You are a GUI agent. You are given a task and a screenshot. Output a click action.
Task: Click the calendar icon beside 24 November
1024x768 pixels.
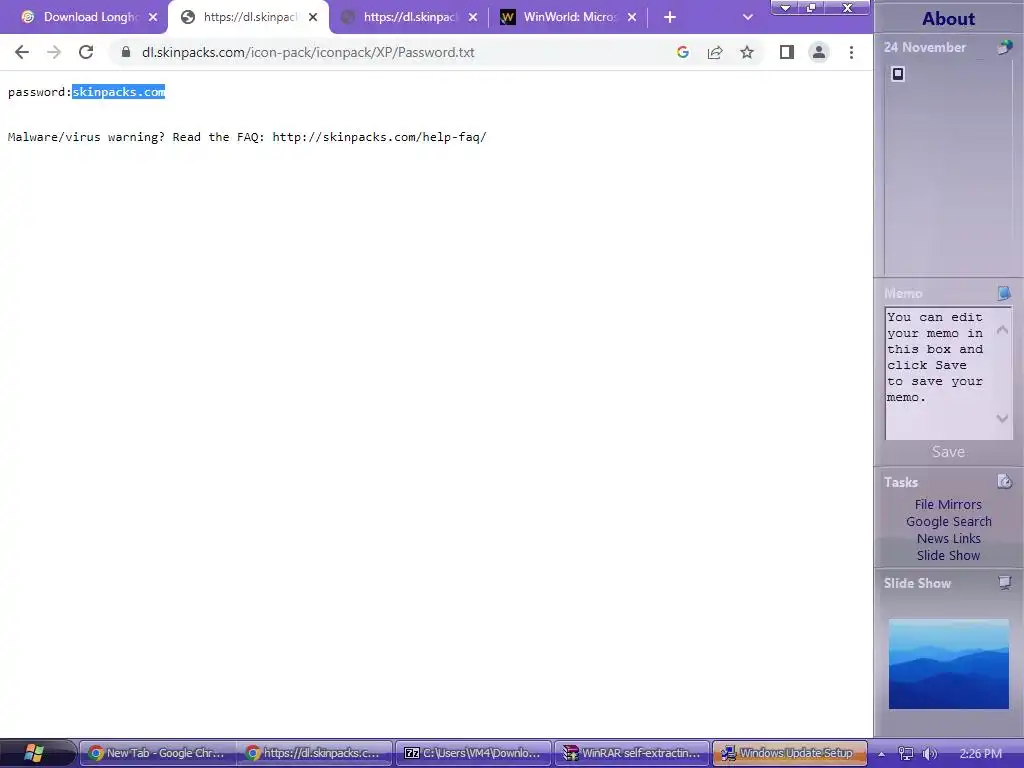click(x=1004, y=47)
